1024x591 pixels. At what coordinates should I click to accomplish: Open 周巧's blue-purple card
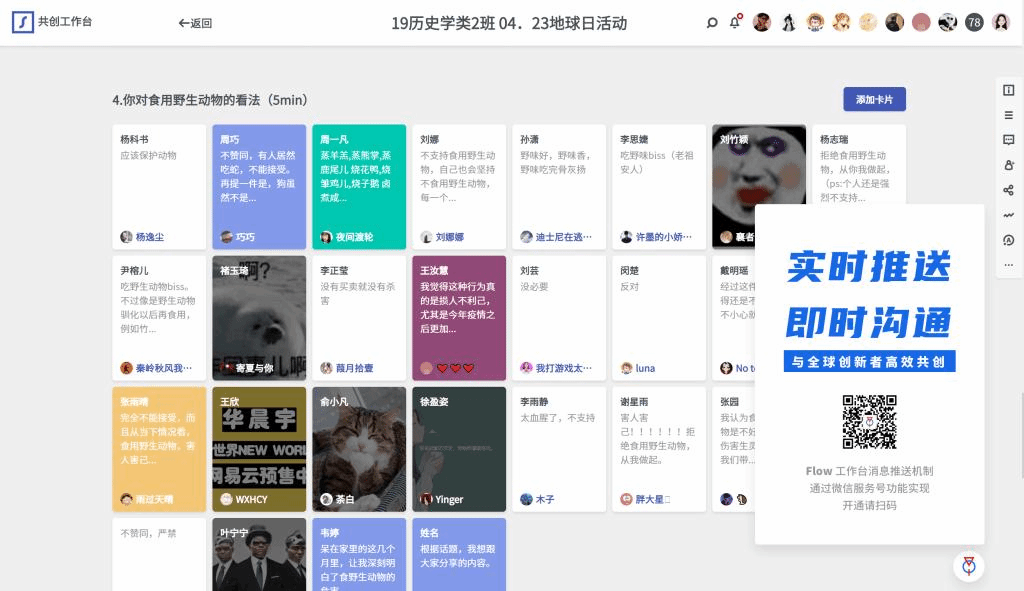[x=259, y=175]
